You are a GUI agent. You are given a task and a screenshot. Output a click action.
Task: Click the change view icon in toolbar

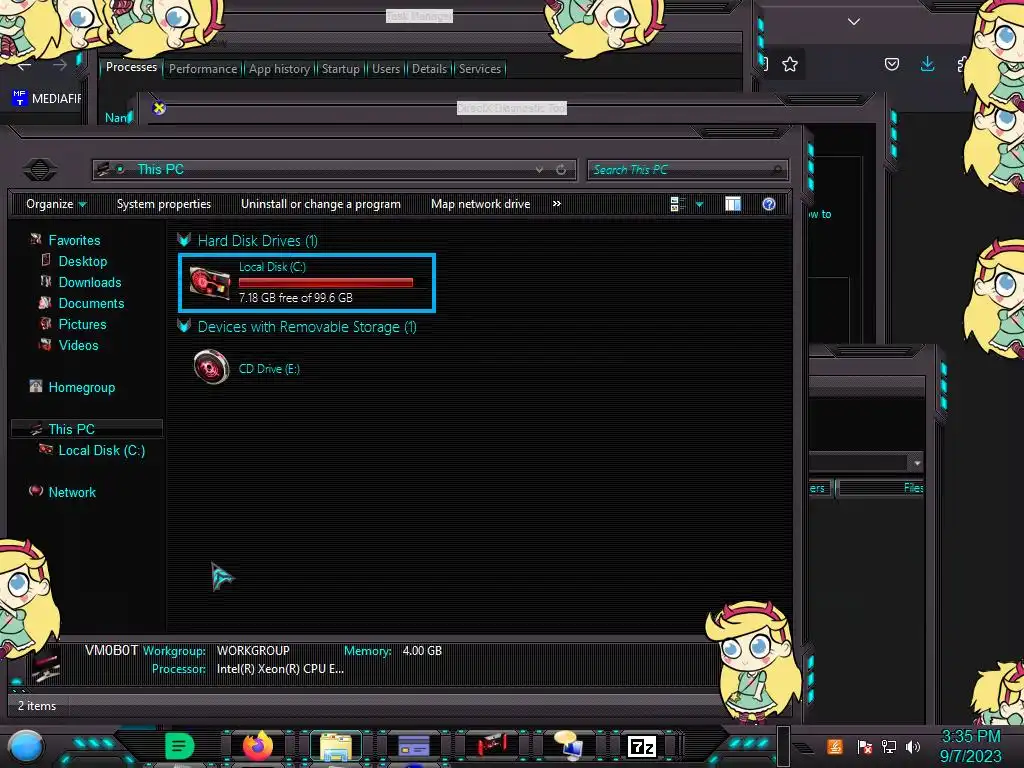678,204
